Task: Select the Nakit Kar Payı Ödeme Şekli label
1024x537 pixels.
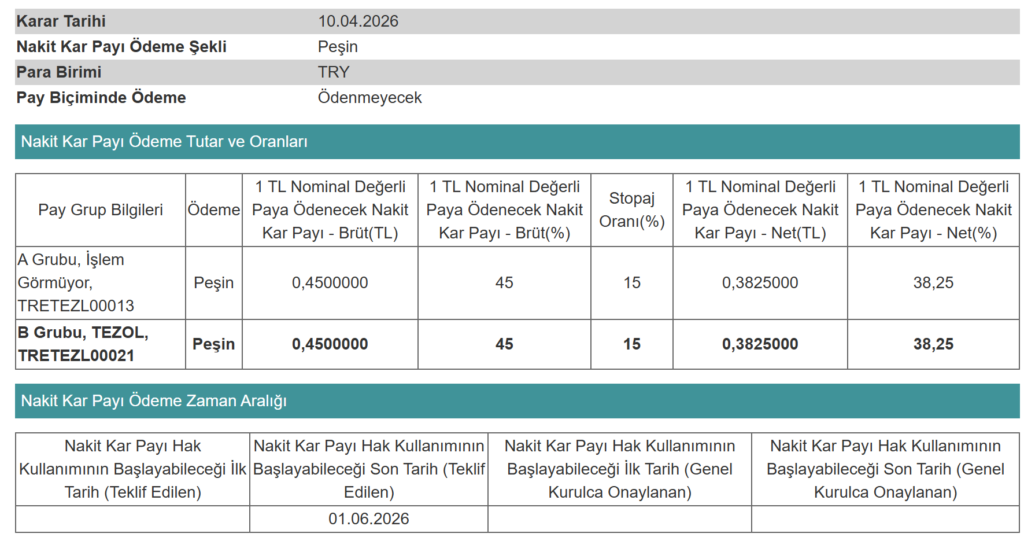Action: 121,47
